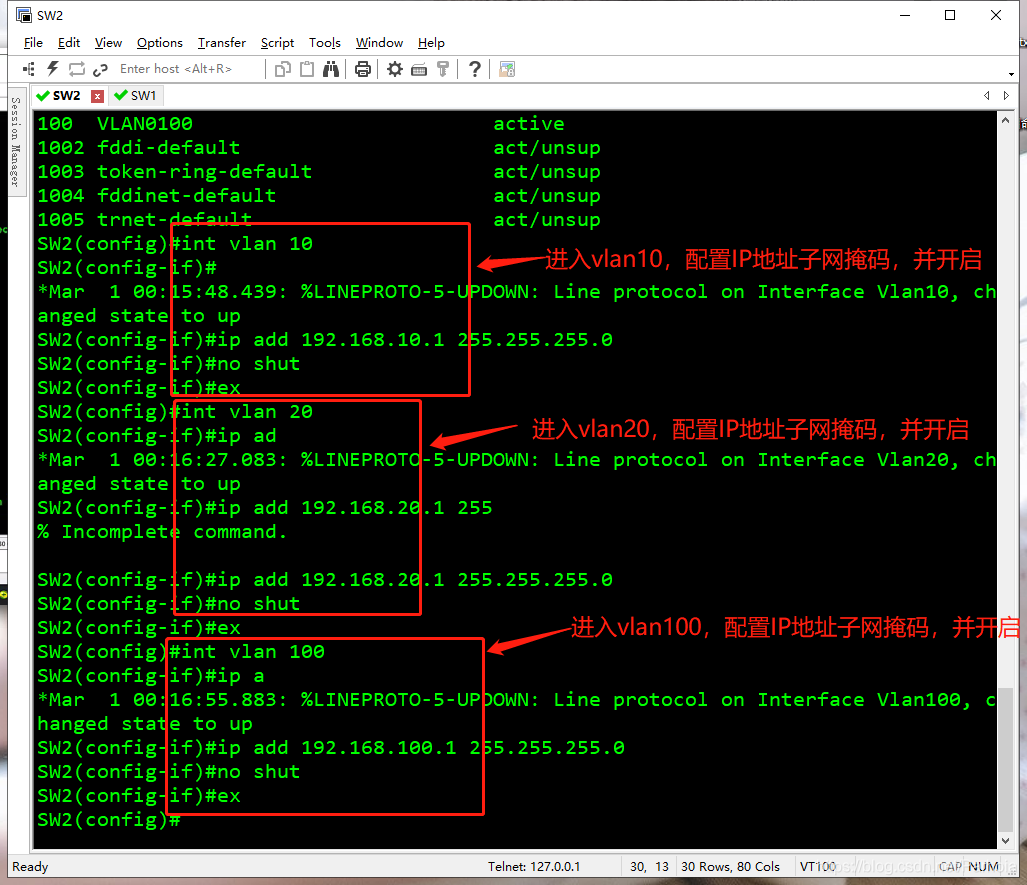Open the vertical Session Manager side tab
The height and width of the screenshot is (885, 1027).
16,141
